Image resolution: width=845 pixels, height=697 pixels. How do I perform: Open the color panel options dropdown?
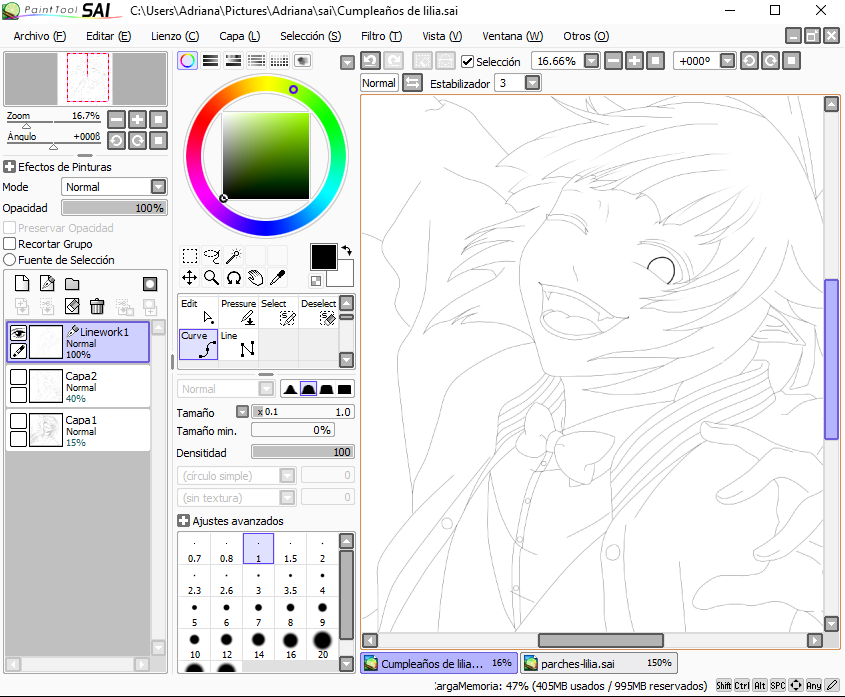(x=347, y=63)
